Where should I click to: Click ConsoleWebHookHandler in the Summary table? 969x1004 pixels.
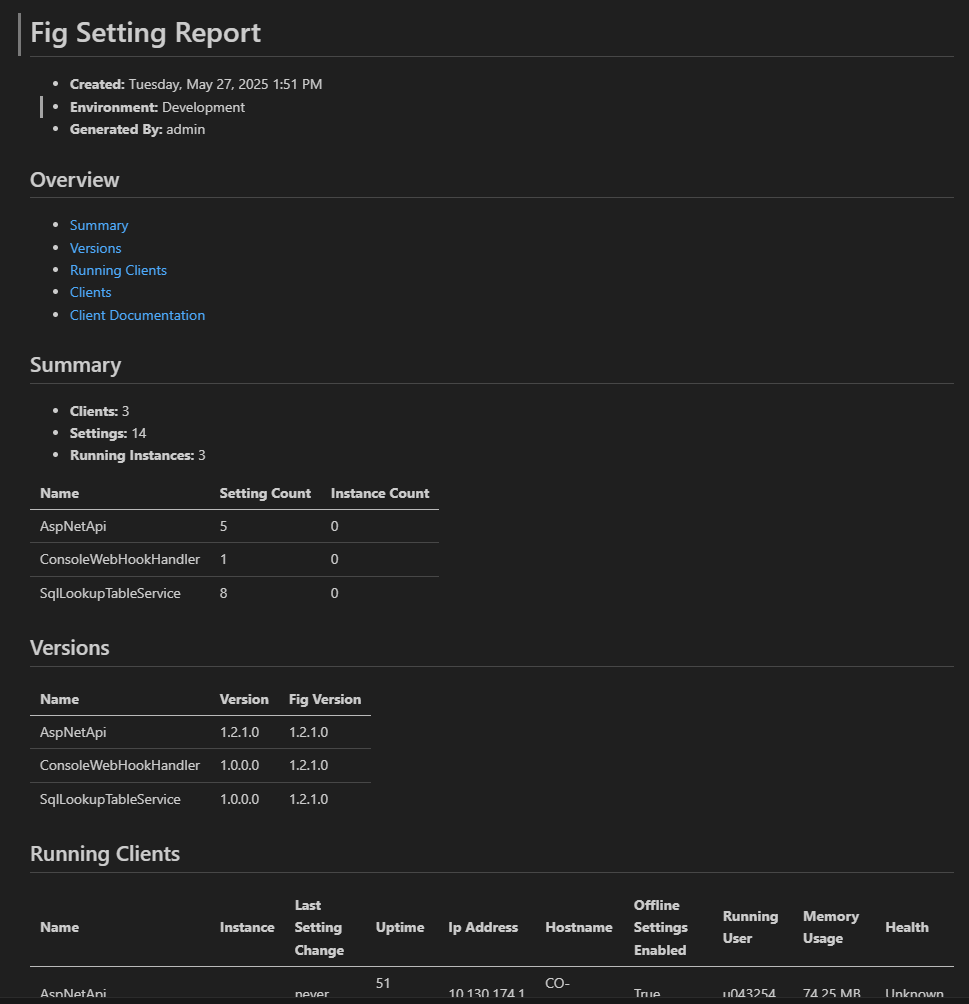pyautogui.click(x=120, y=559)
